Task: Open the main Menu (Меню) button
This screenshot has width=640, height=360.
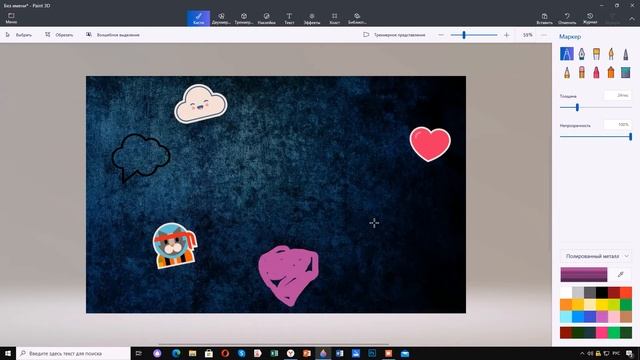Action: pos(11,18)
